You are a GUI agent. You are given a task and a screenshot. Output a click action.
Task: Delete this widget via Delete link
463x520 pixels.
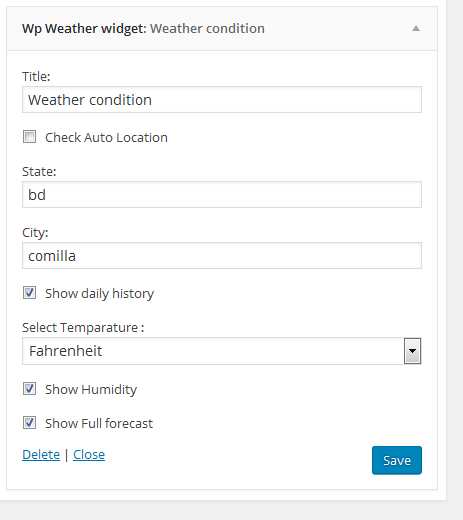[41, 455]
